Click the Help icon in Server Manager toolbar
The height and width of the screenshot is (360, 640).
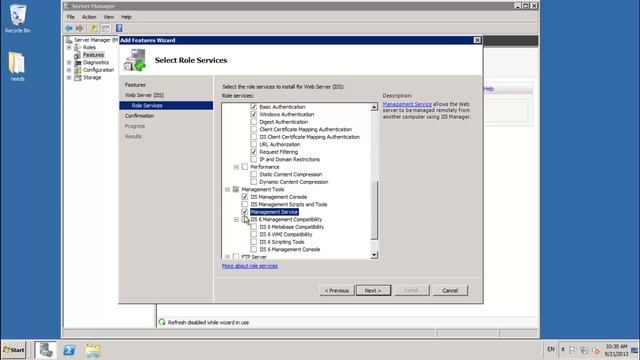tap(119, 28)
